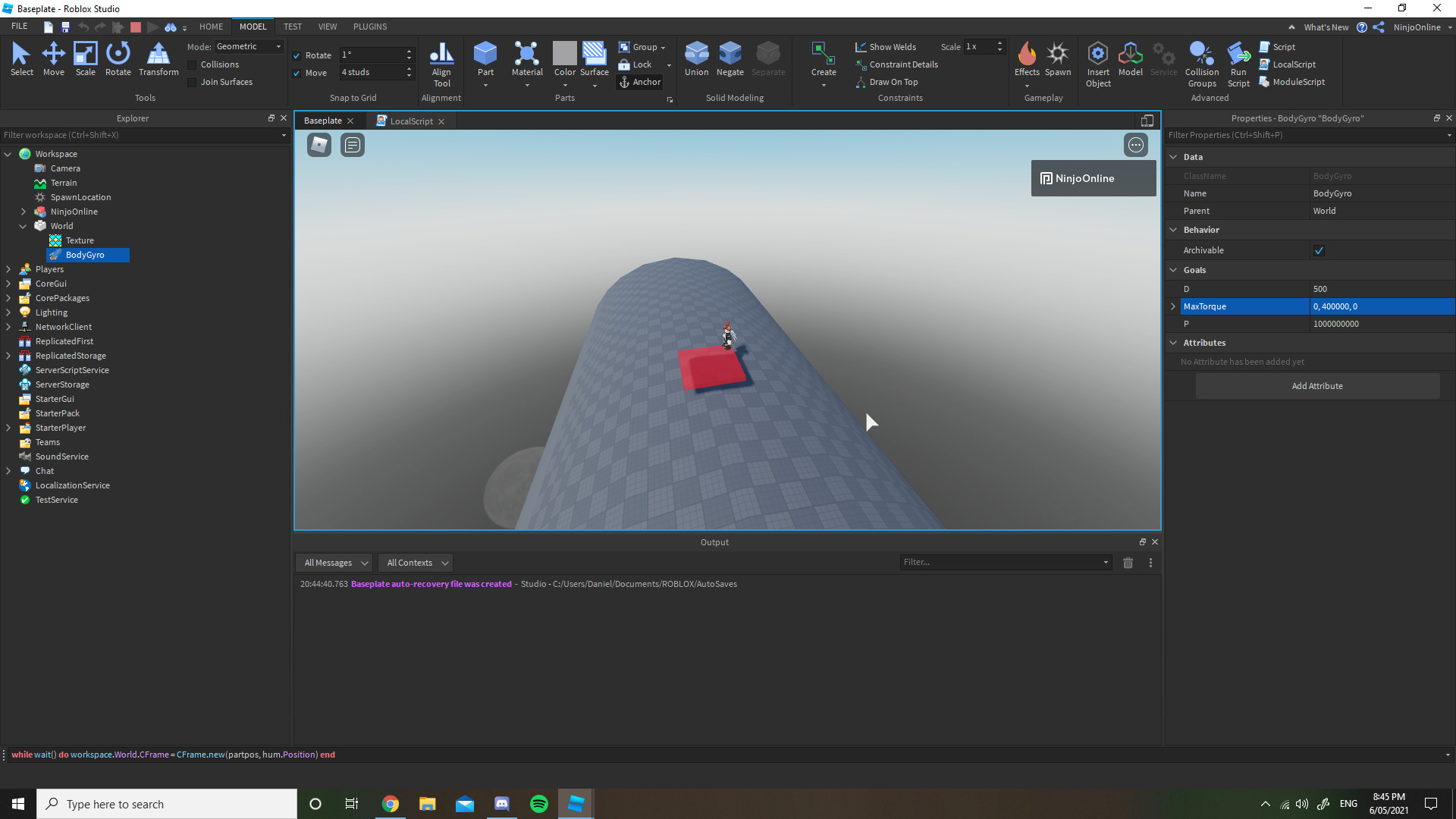Viewport: 1456px width, 819px height.
Task: Open the Material editor
Action: (x=527, y=59)
